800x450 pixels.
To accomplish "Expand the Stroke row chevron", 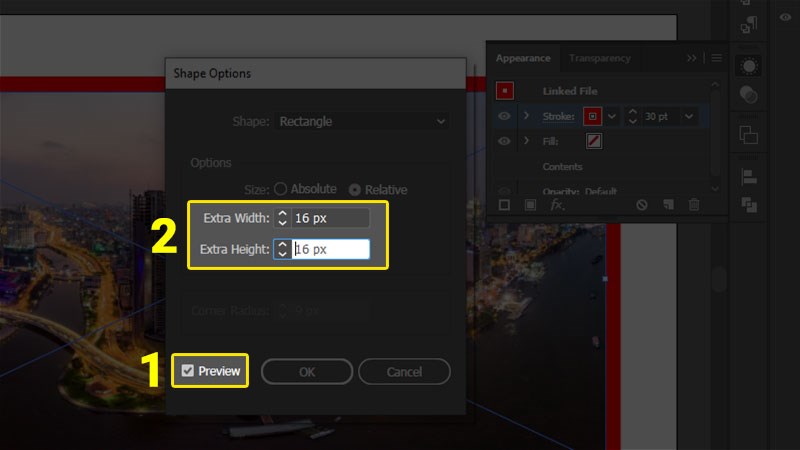I will pyautogui.click(x=526, y=116).
